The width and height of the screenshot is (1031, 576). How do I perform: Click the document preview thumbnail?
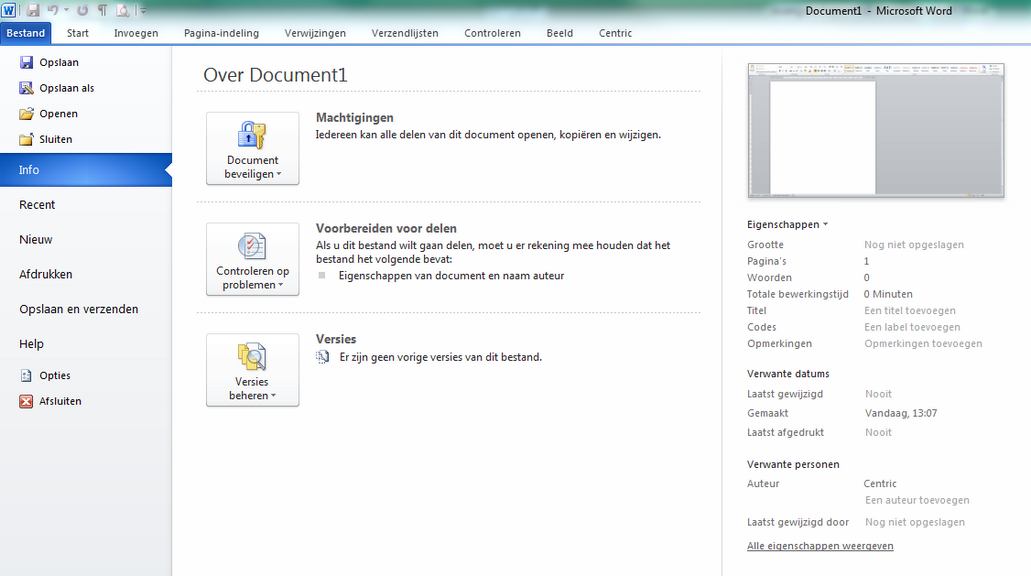pos(876,130)
